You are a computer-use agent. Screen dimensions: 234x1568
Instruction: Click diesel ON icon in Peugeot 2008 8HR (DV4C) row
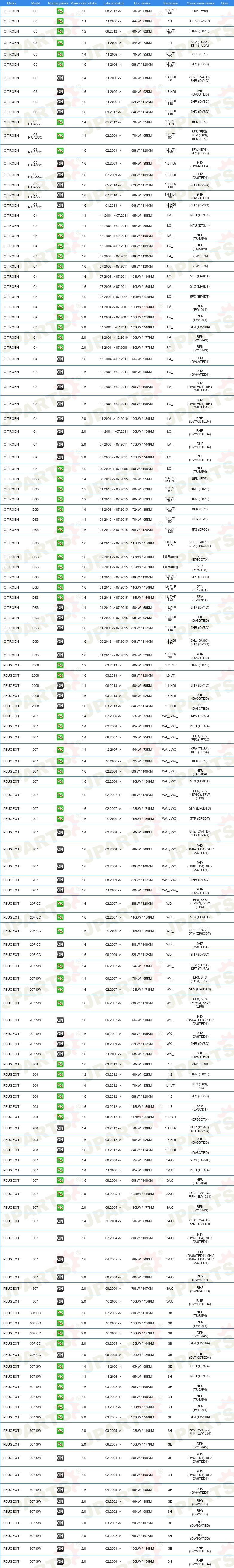tap(60, 685)
